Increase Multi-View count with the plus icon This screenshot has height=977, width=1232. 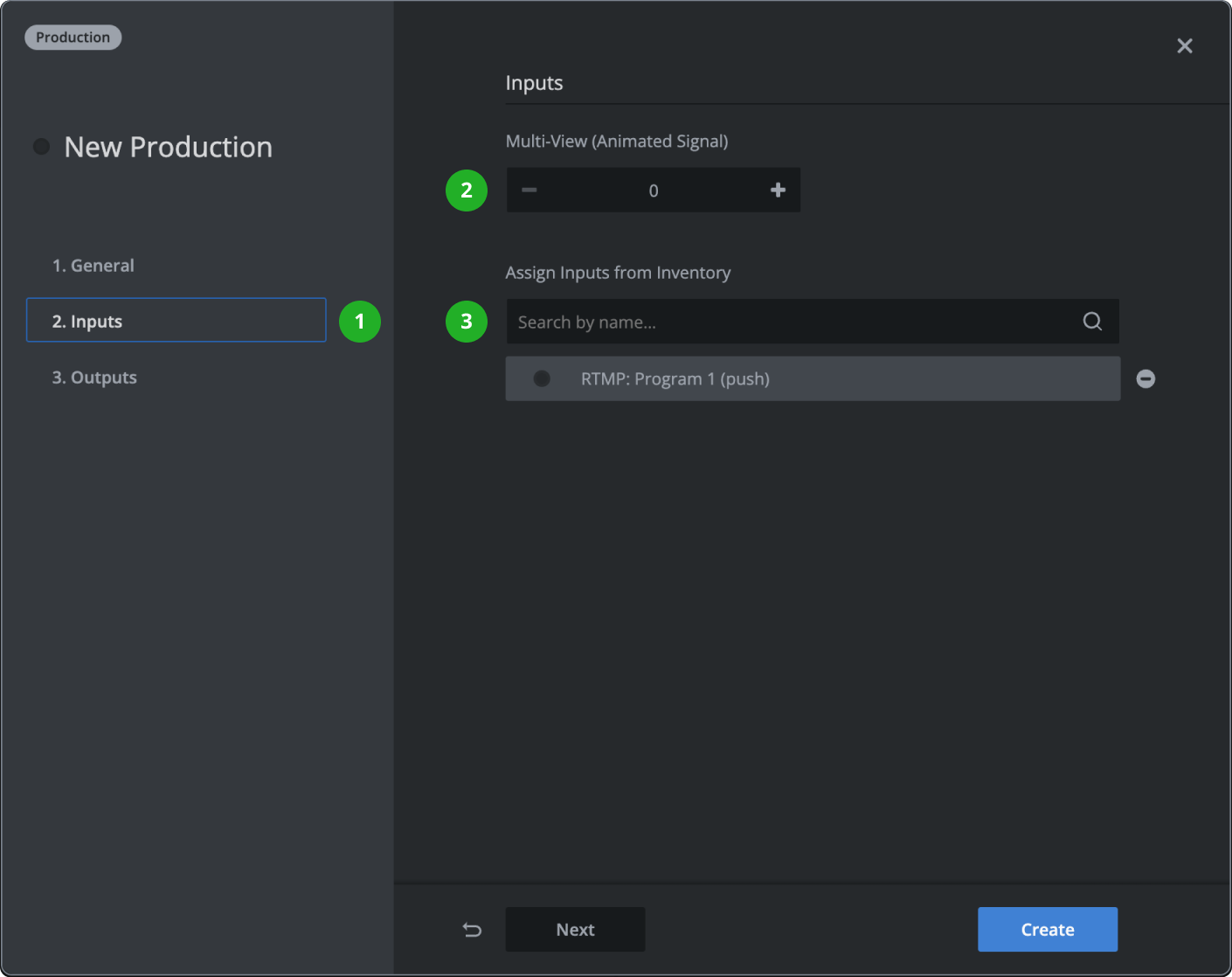click(x=777, y=190)
